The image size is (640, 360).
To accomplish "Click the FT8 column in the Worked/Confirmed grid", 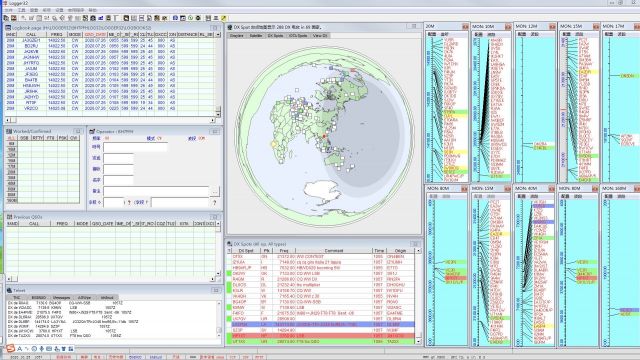I will (x=50, y=138).
